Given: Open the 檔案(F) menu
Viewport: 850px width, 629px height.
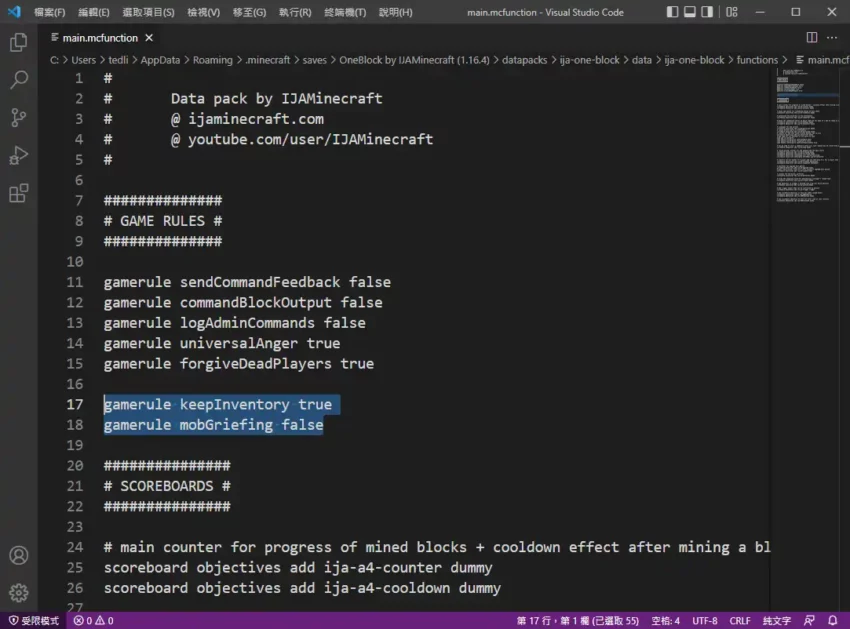Looking at the screenshot, I should click(x=49, y=12).
